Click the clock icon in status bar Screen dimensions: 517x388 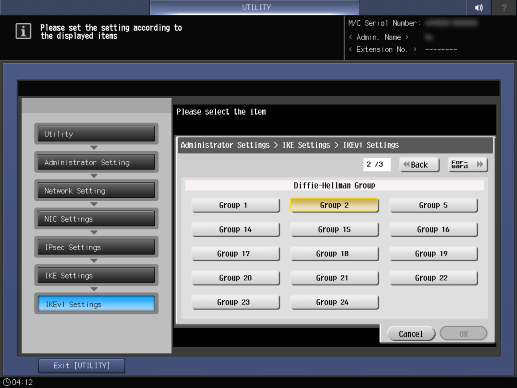pos(6,382)
